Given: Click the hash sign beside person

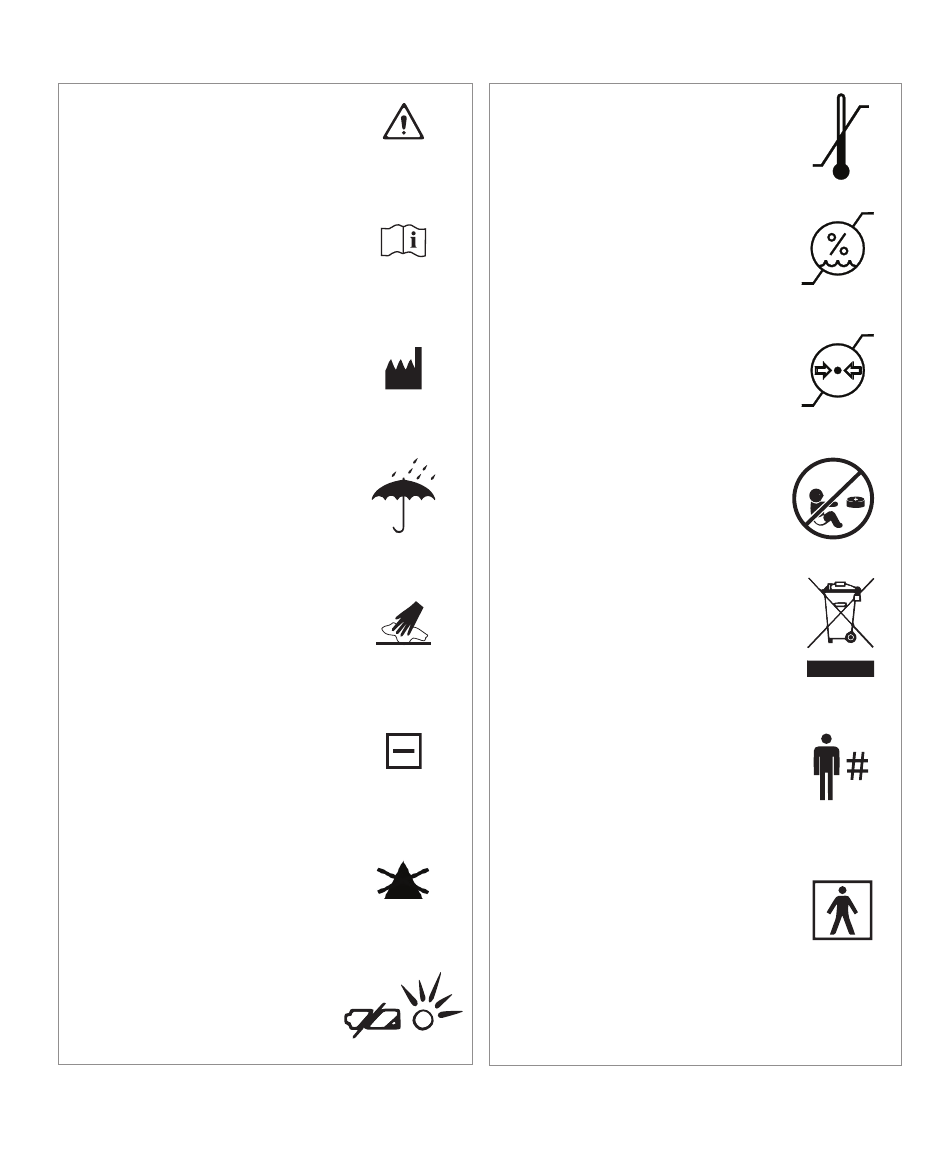Looking at the screenshot, I should (858, 766).
